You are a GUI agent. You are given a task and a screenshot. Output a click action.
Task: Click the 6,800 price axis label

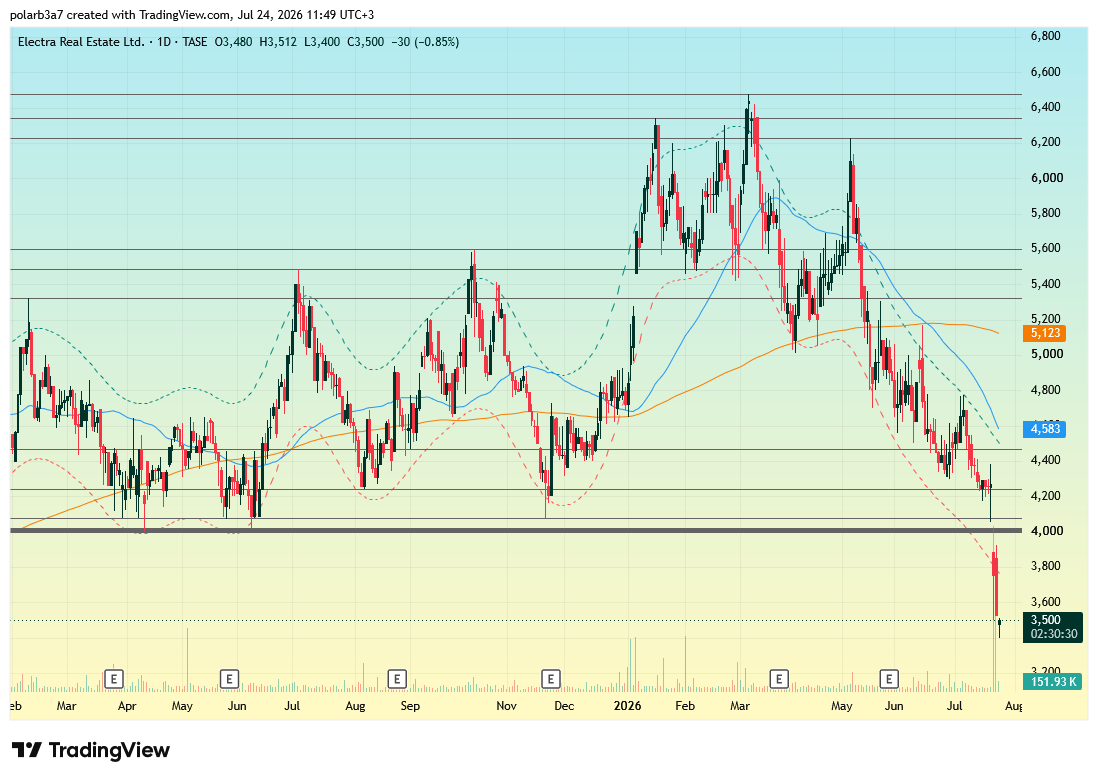point(1045,36)
